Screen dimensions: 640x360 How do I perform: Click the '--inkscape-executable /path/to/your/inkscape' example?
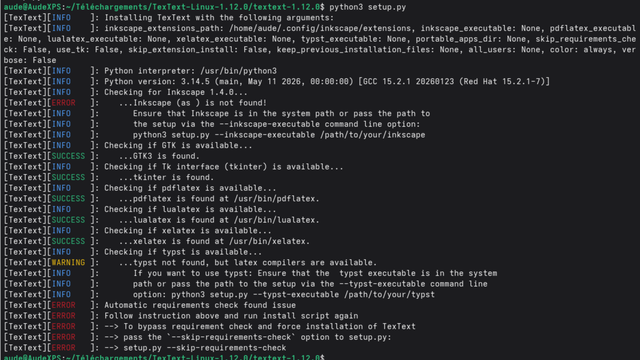pyautogui.click(x=318, y=135)
